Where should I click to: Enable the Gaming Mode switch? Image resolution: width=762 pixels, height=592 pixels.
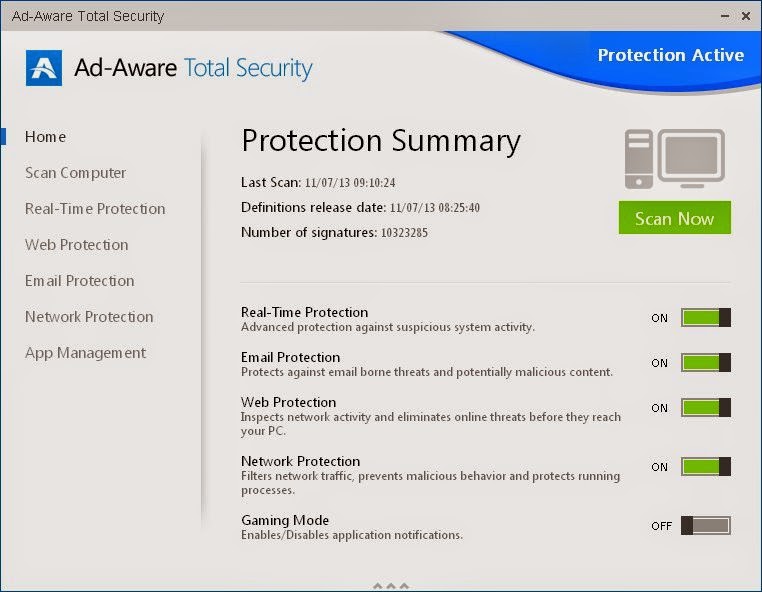coord(706,525)
